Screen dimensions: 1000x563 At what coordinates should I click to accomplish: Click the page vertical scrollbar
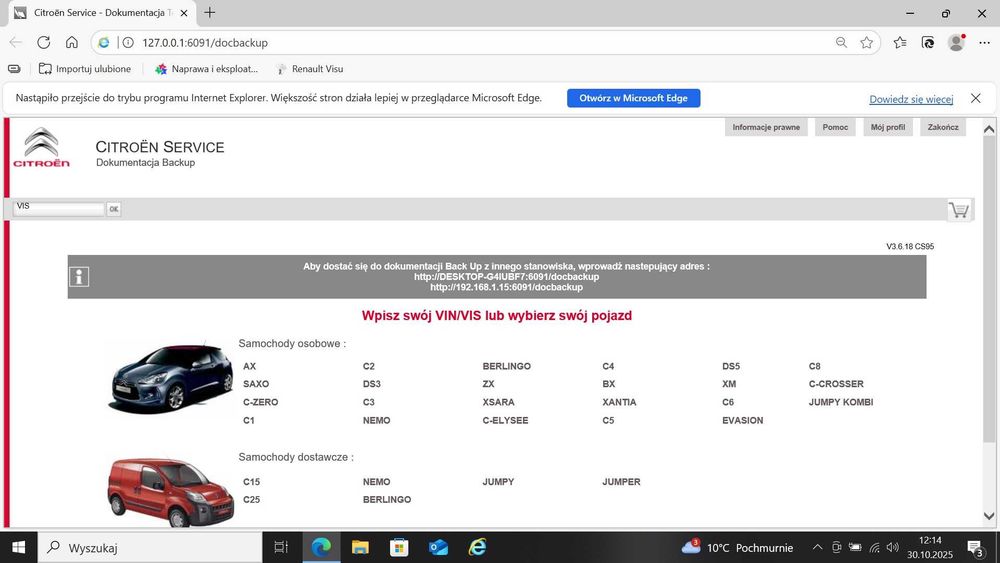pos(989,290)
